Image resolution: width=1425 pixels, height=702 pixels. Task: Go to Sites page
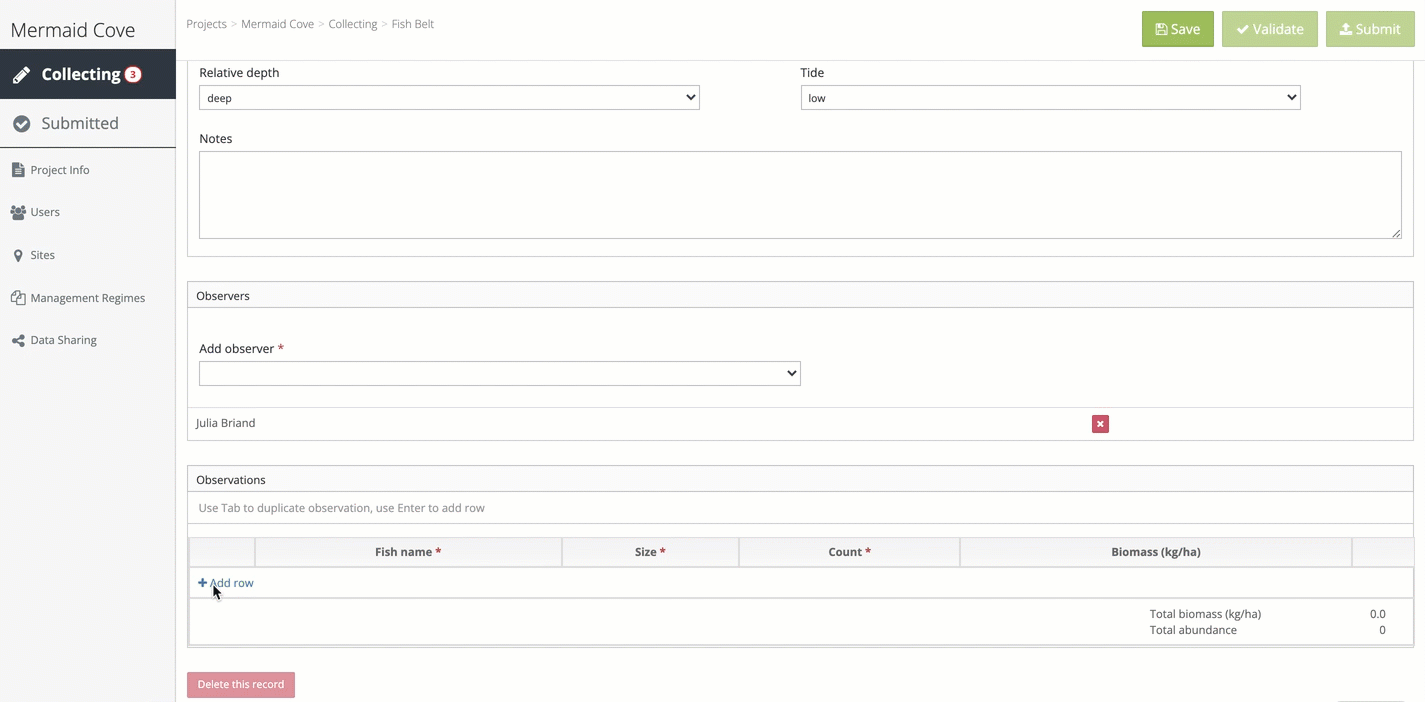click(x=42, y=255)
